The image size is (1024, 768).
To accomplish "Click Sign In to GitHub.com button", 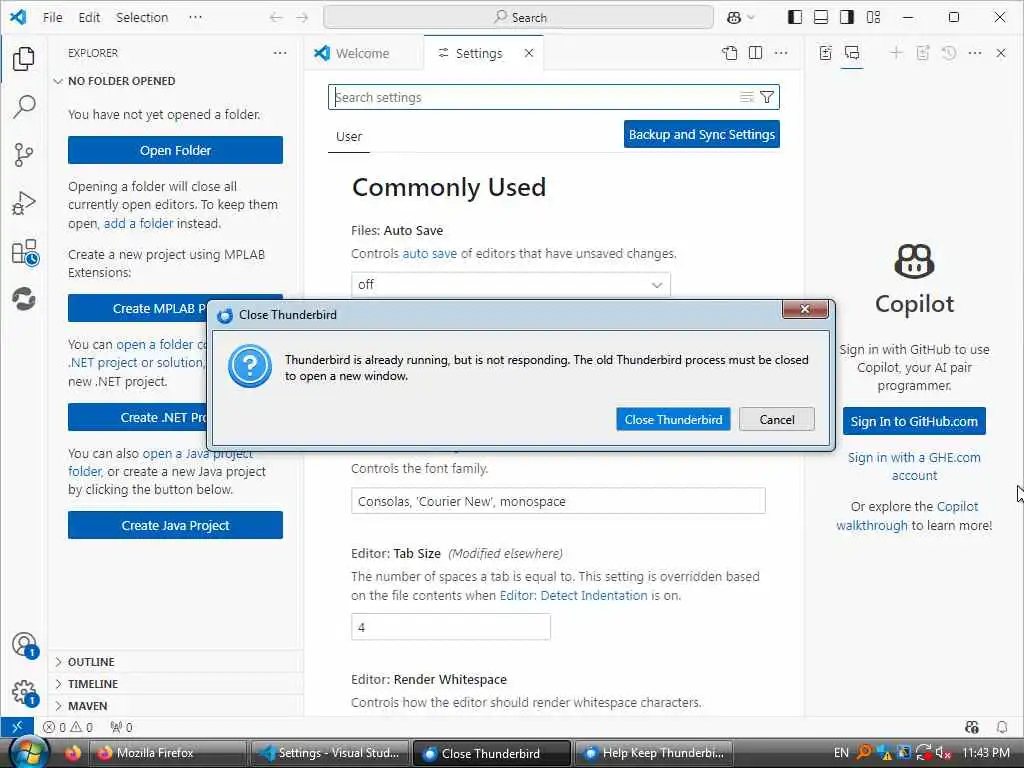I will click(914, 421).
